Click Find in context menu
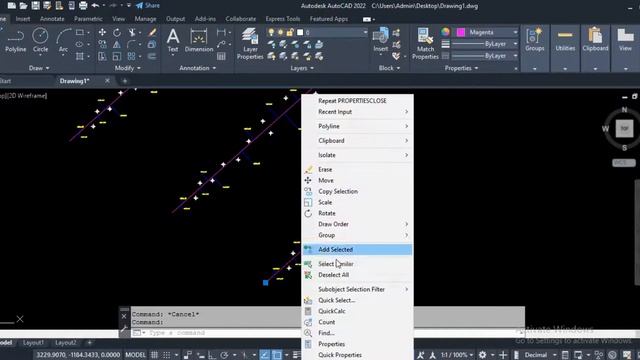The width and height of the screenshot is (640, 360). (358, 333)
